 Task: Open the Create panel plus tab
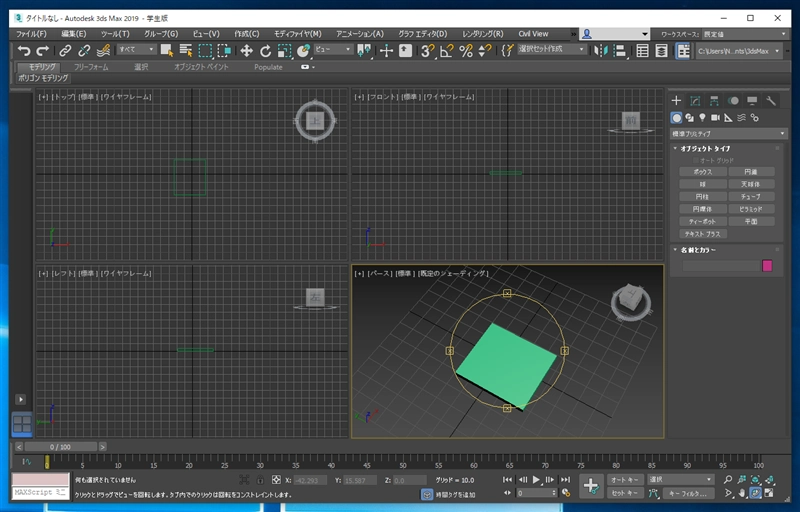point(676,100)
